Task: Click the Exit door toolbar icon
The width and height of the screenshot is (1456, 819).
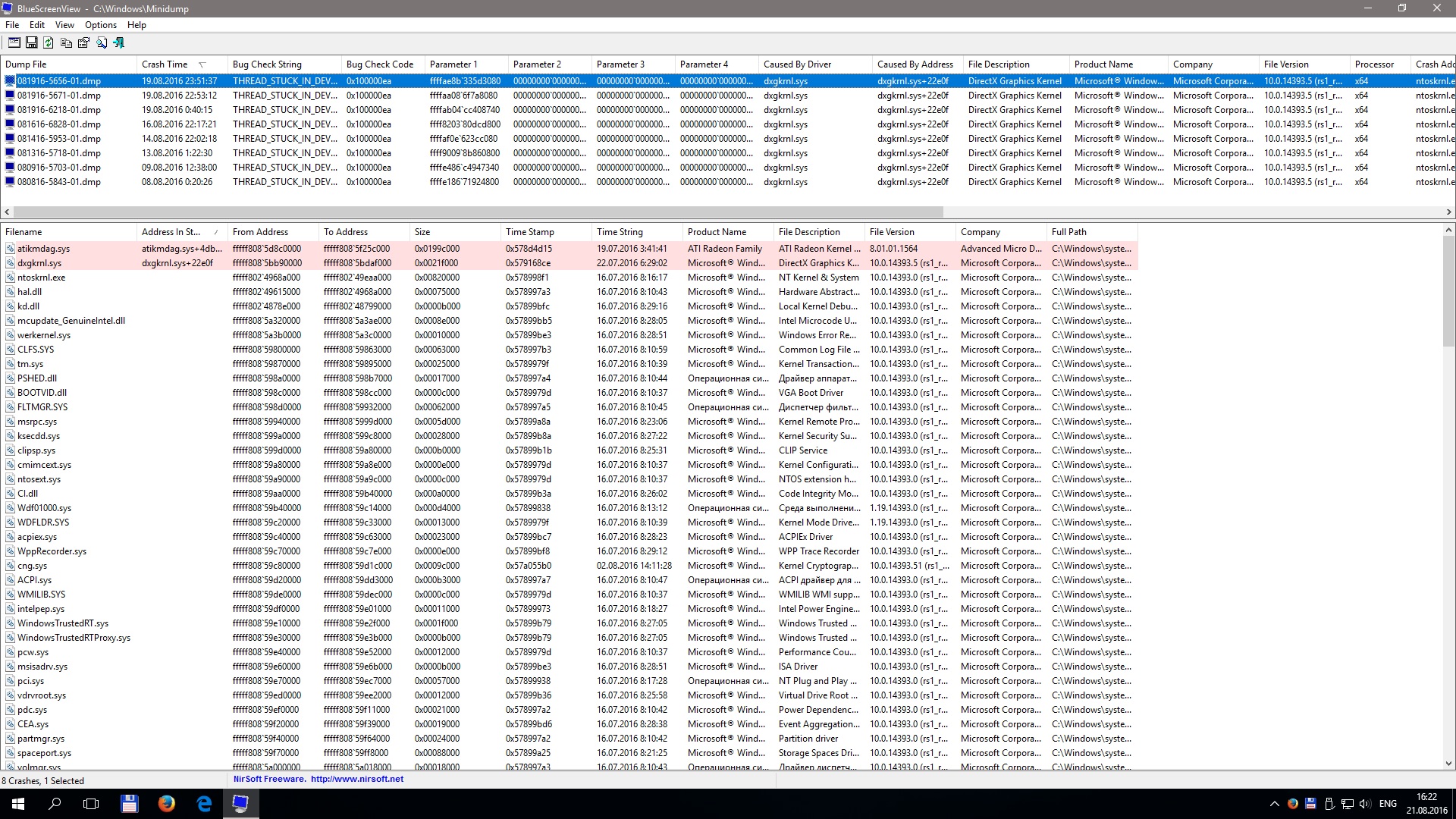Action: [x=119, y=43]
